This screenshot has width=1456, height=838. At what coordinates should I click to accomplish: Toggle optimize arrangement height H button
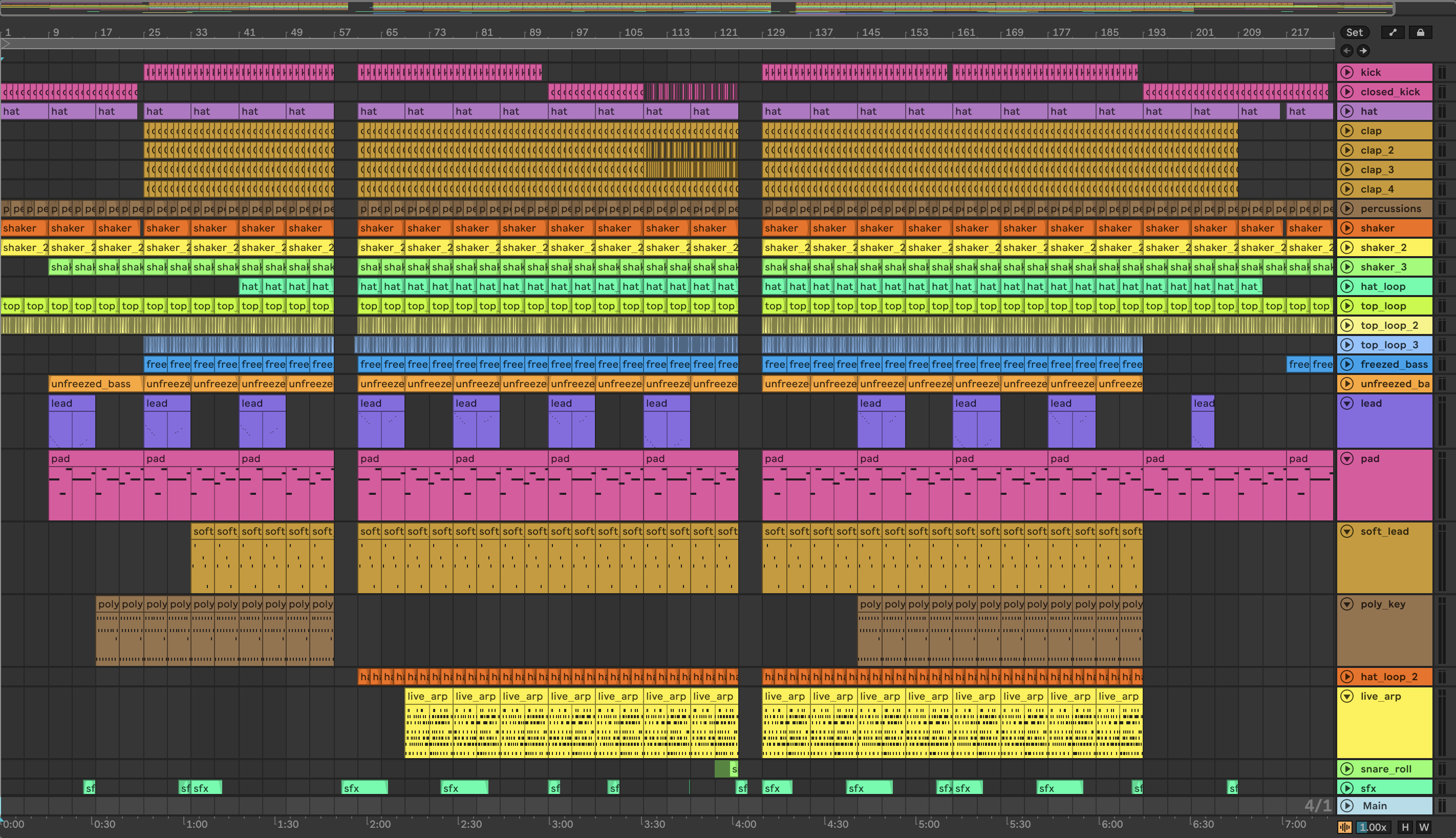[x=1405, y=827]
